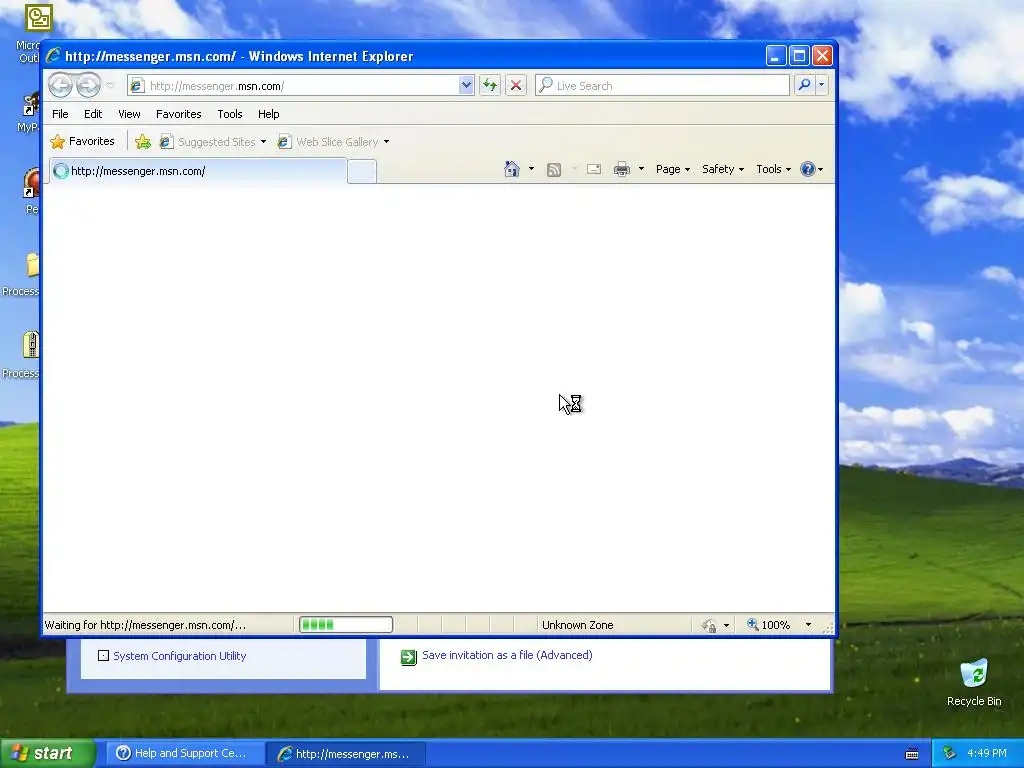Open the search provider options dropdown

[822, 85]
